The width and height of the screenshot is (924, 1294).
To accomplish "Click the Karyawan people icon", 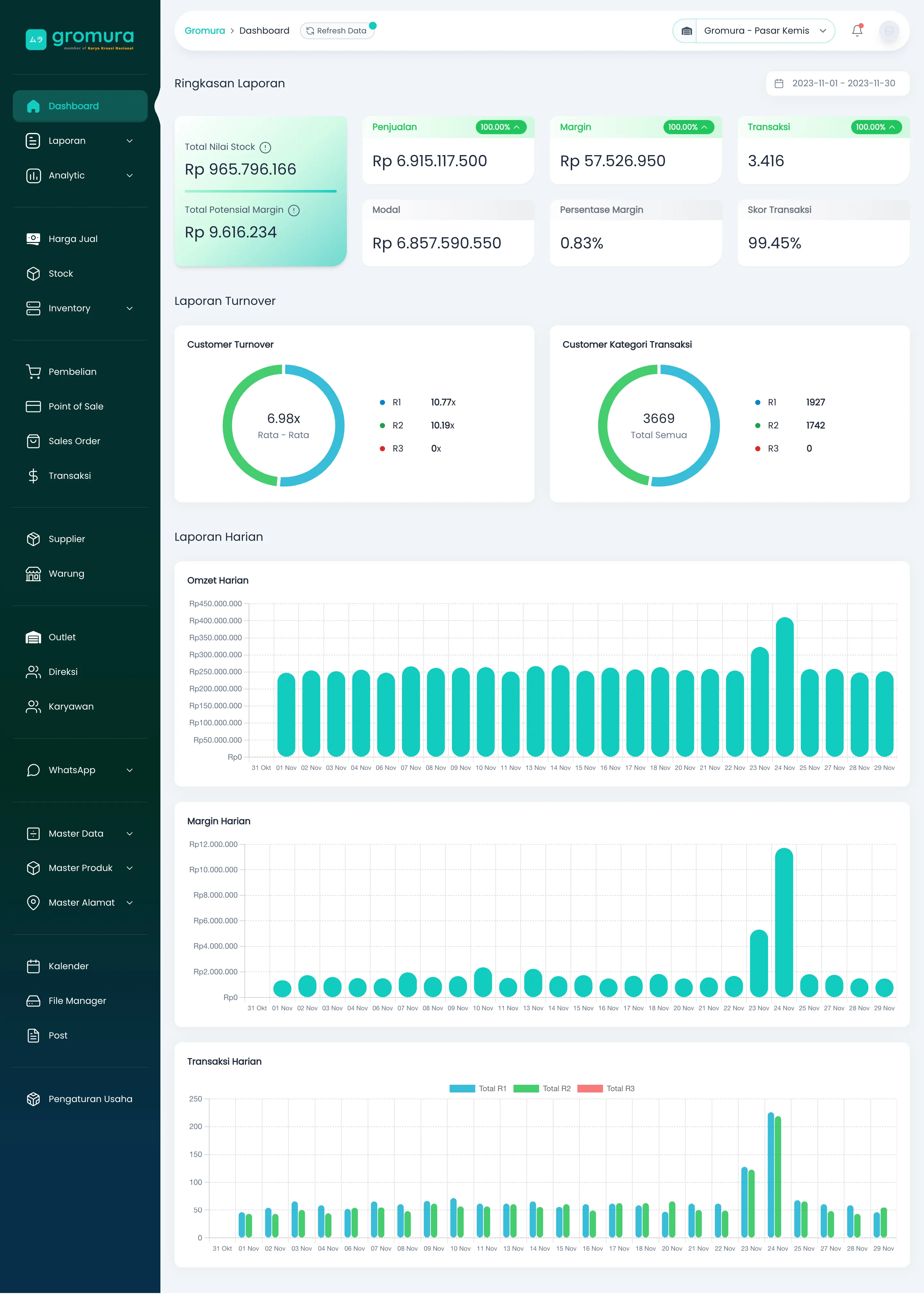I will 33,707.
